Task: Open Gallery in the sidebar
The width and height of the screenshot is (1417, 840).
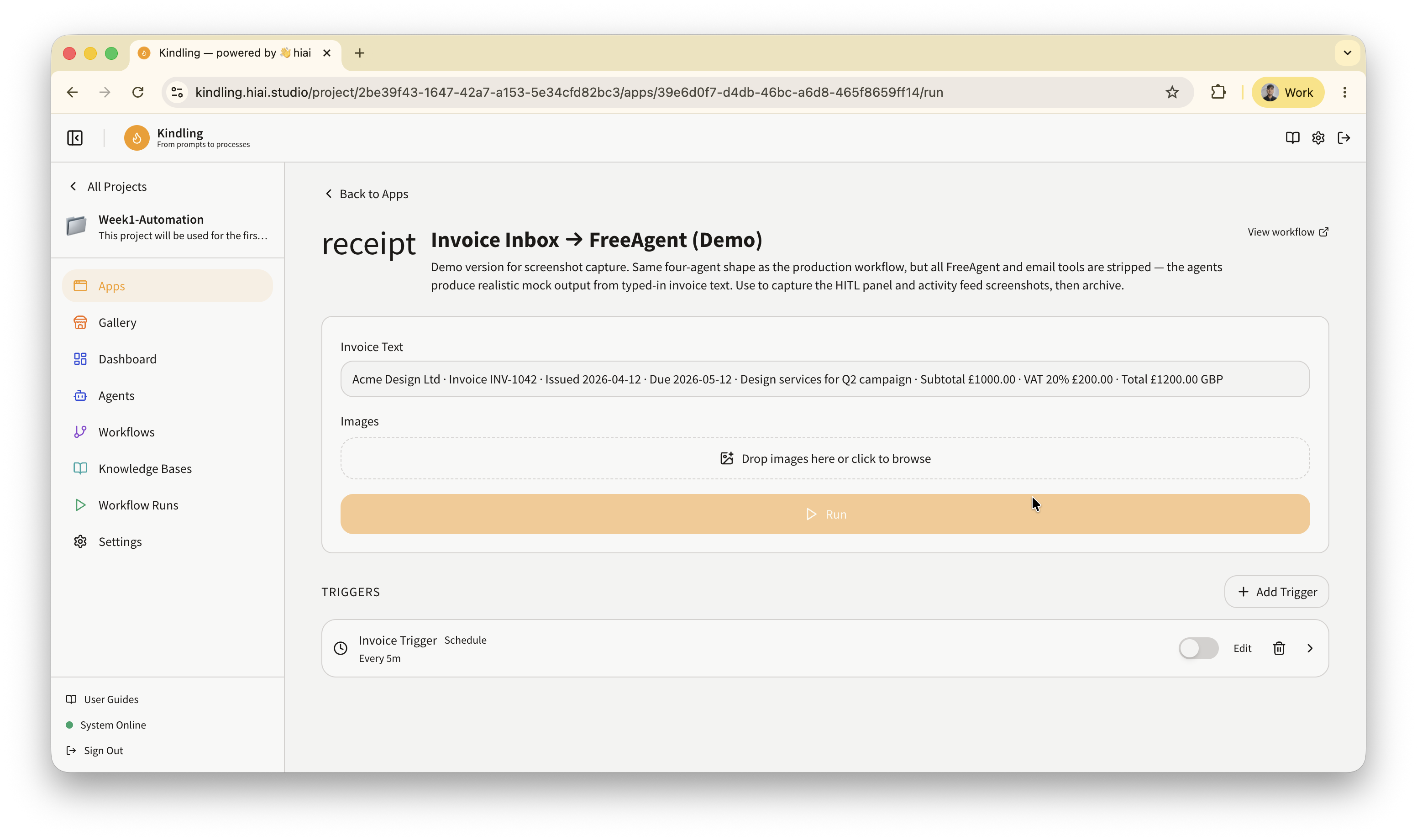Action: coord(168,323)
